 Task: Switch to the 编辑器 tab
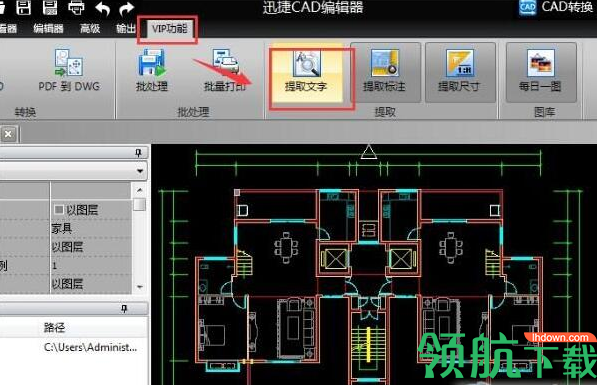48,29
